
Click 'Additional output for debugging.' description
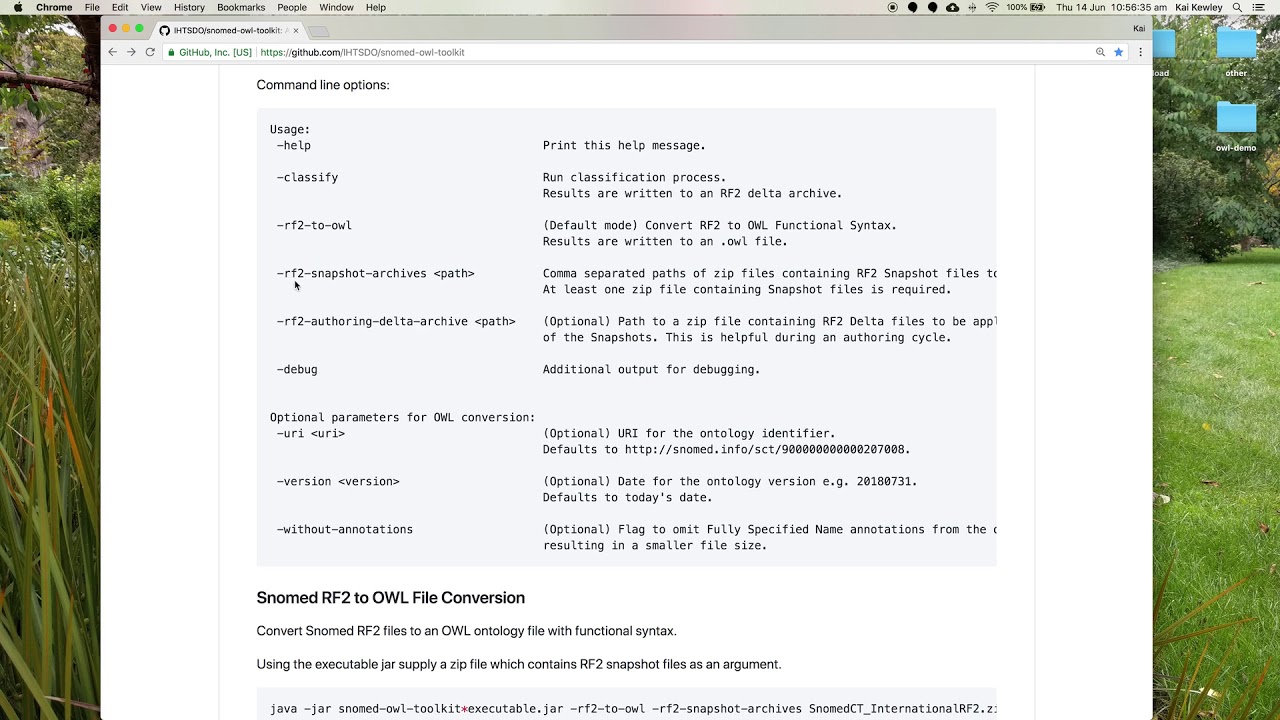tap(651, 369)
